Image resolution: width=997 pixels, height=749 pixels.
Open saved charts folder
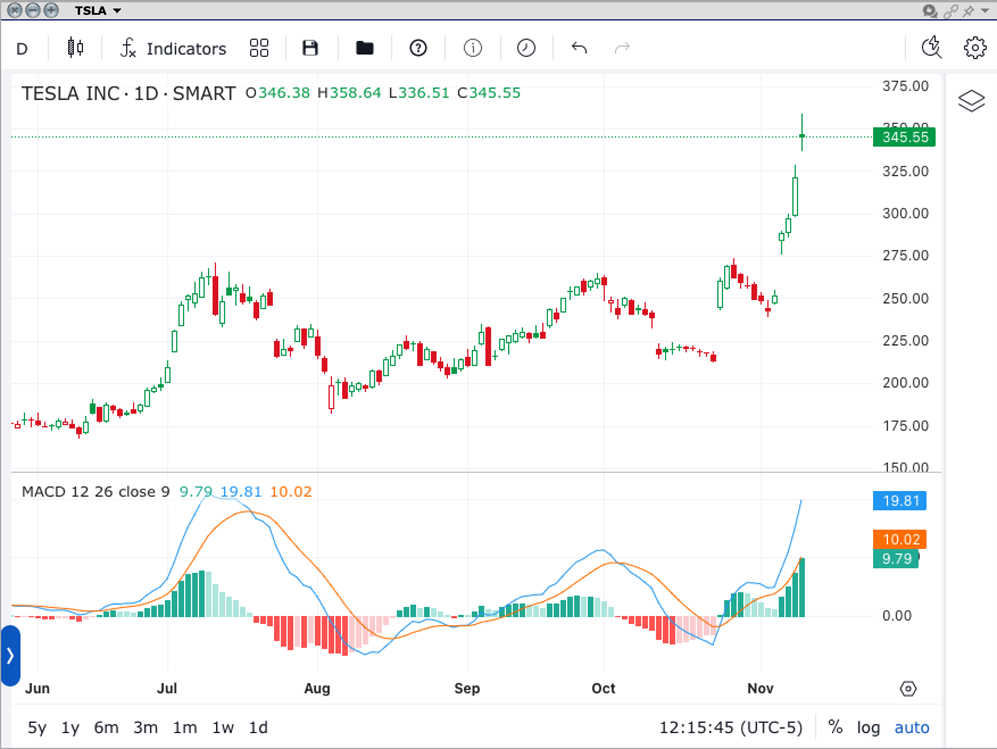(x=364, y=48)
